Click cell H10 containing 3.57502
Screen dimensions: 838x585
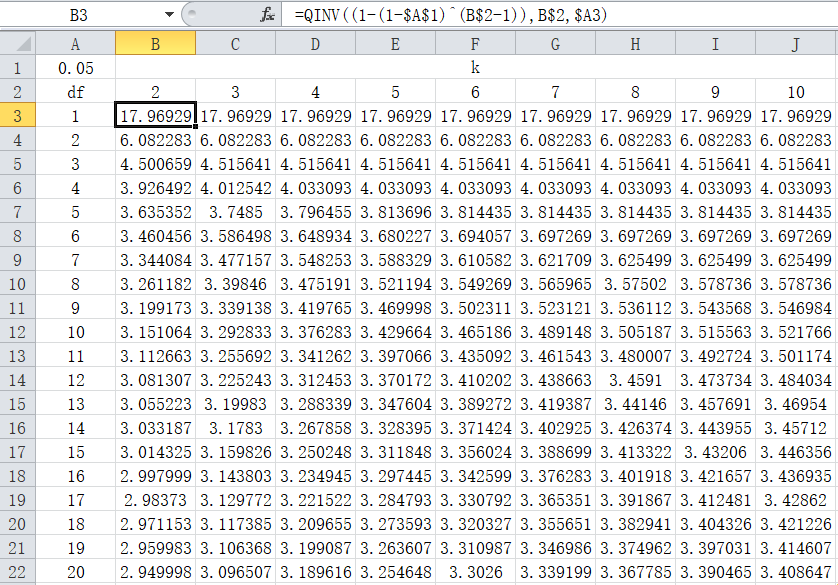[x=635, y=284]
